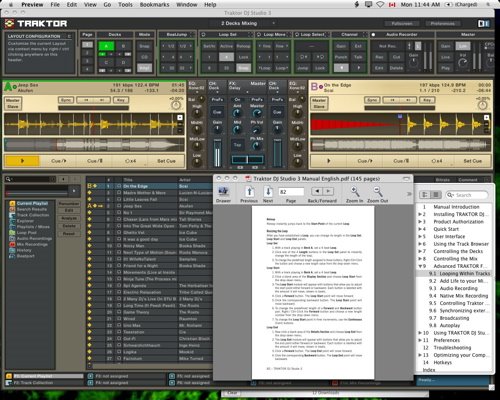Expand chapter 11 Preferences in the outline
This screenshot has width=500, height=400.
tap(420, 340)
